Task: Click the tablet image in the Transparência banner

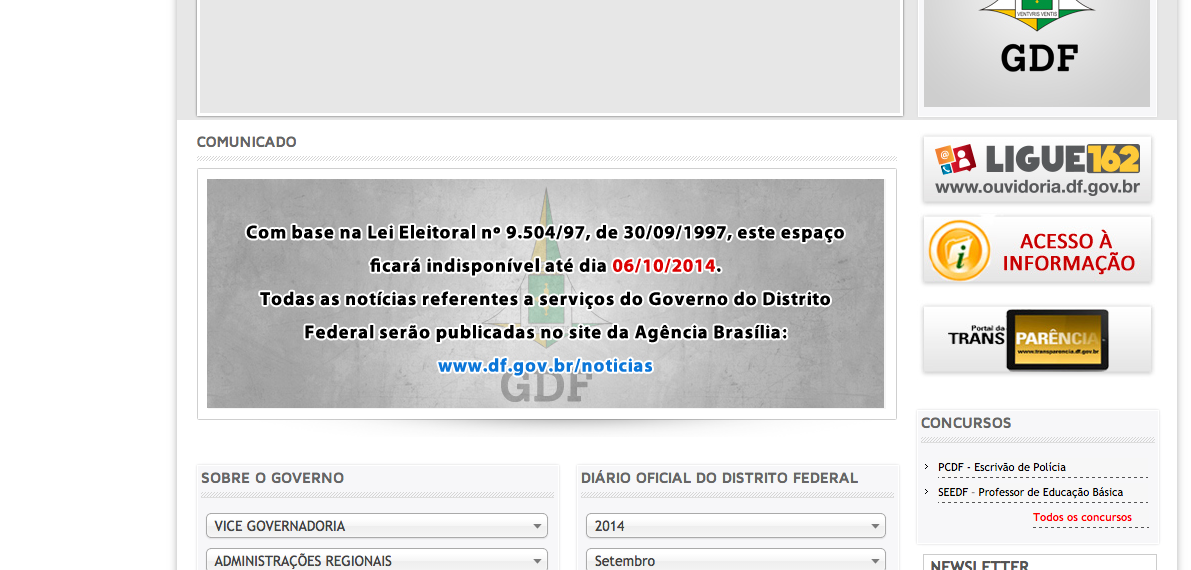Action: point(1057,340)
